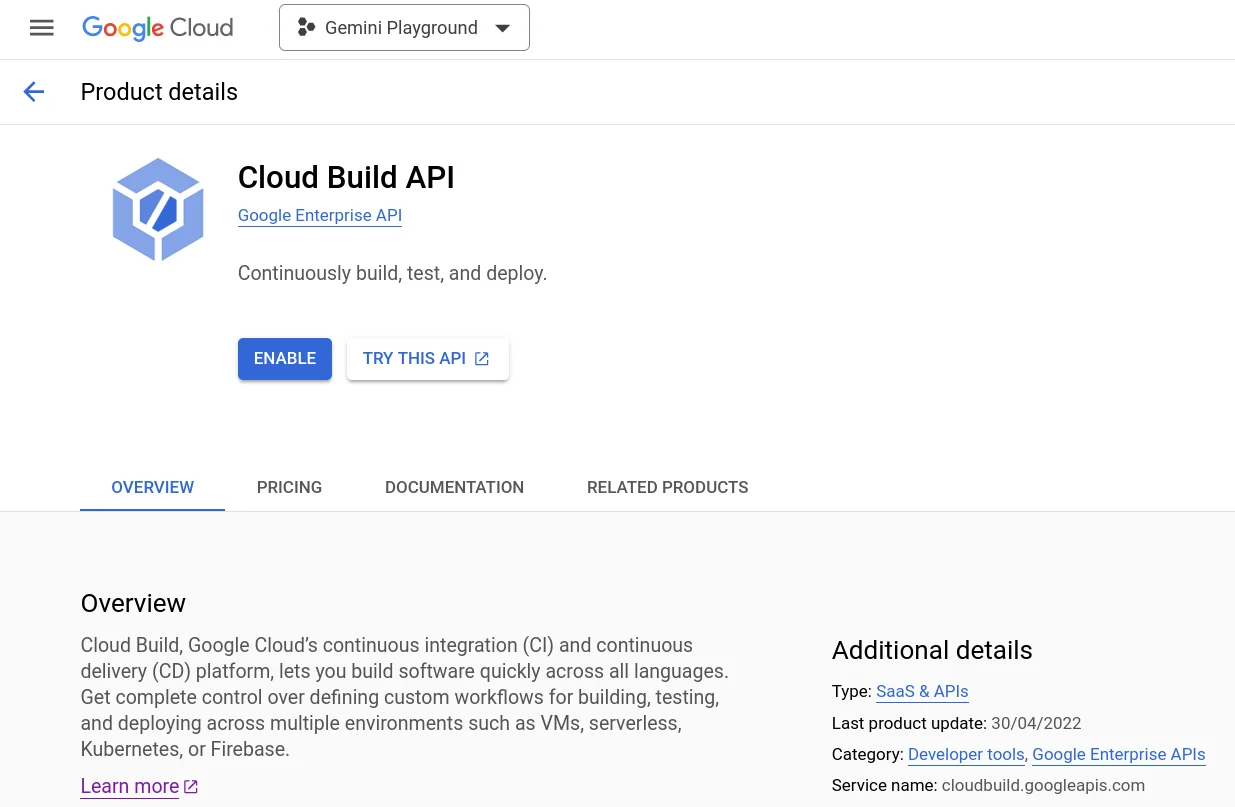
Task: Click the Google Cloud logo
Action: click(x=158, y=28)
